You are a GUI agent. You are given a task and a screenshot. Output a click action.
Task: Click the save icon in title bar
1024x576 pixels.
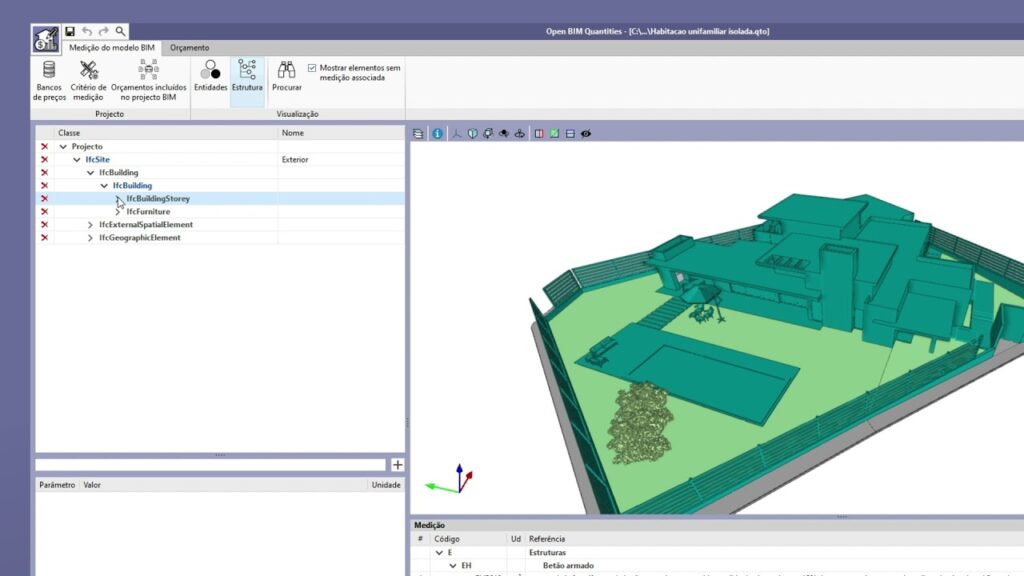coord(70,32)
